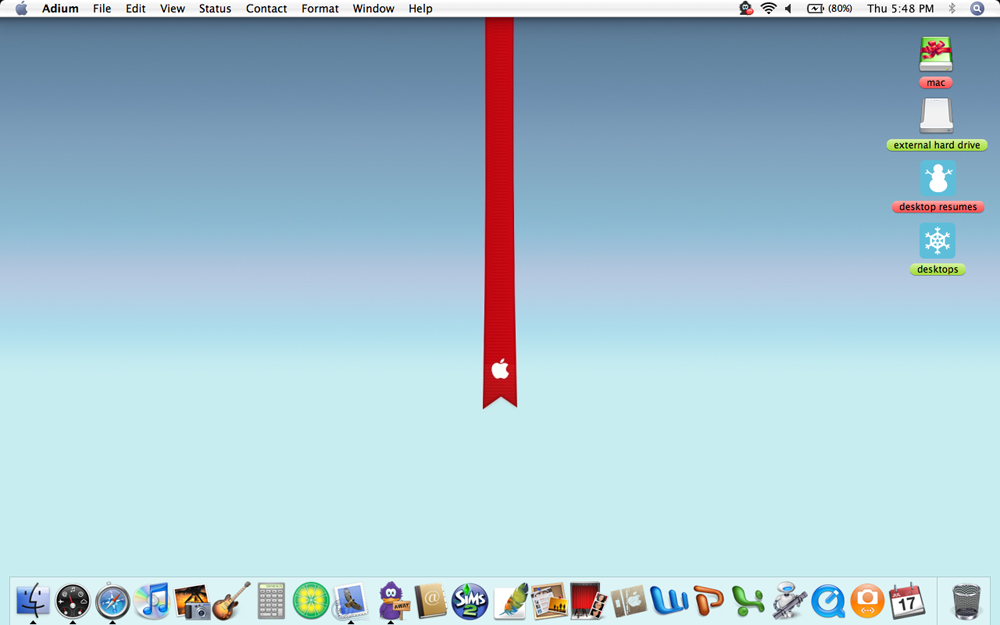Screen dimensions: 1000x625
Task: Open the Edit menu
Action: tap(135, 8)
